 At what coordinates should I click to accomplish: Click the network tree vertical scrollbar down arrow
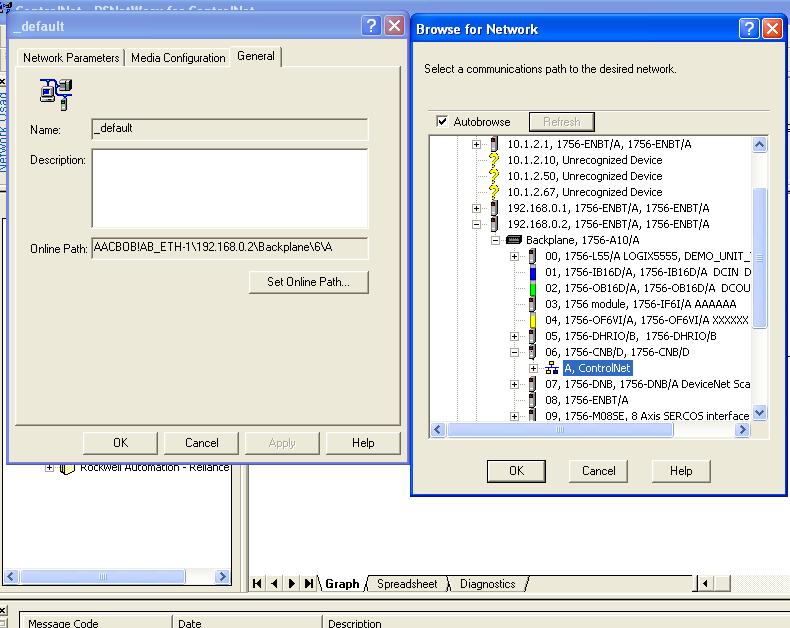coord(759,413)
